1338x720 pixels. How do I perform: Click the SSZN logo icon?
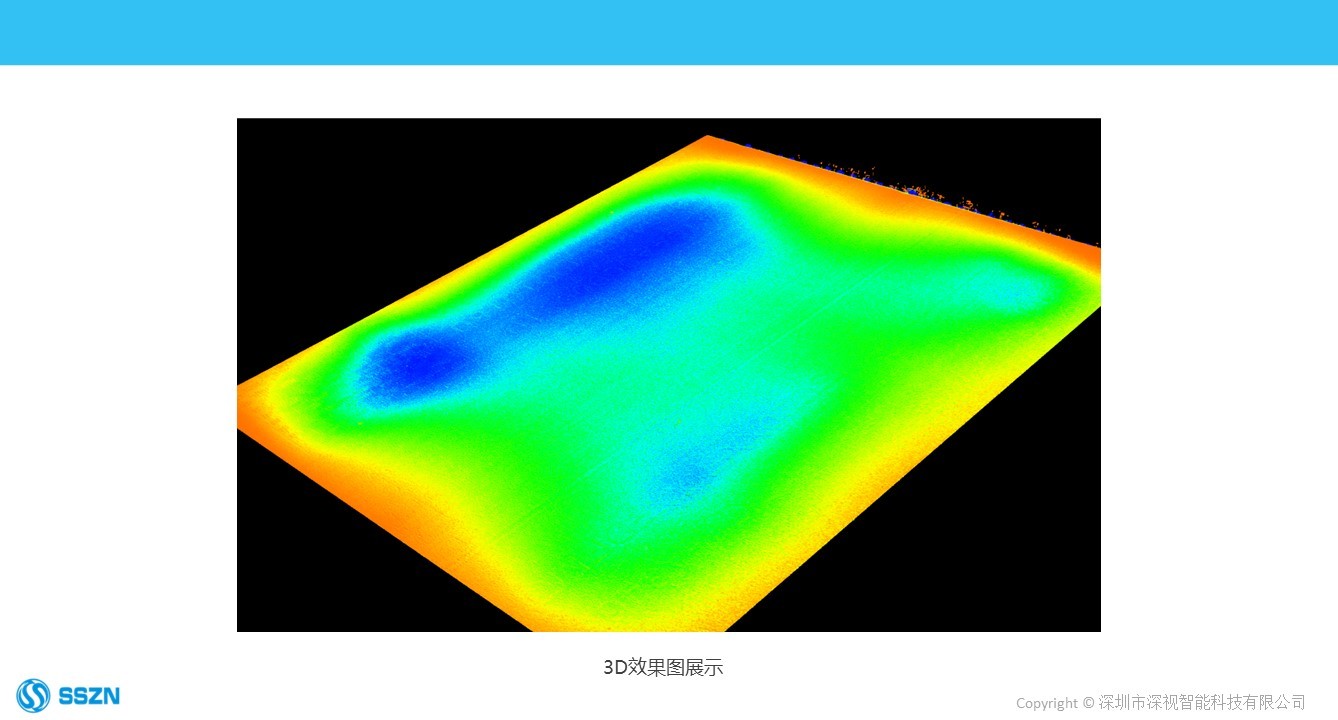(x=33, y=695)
